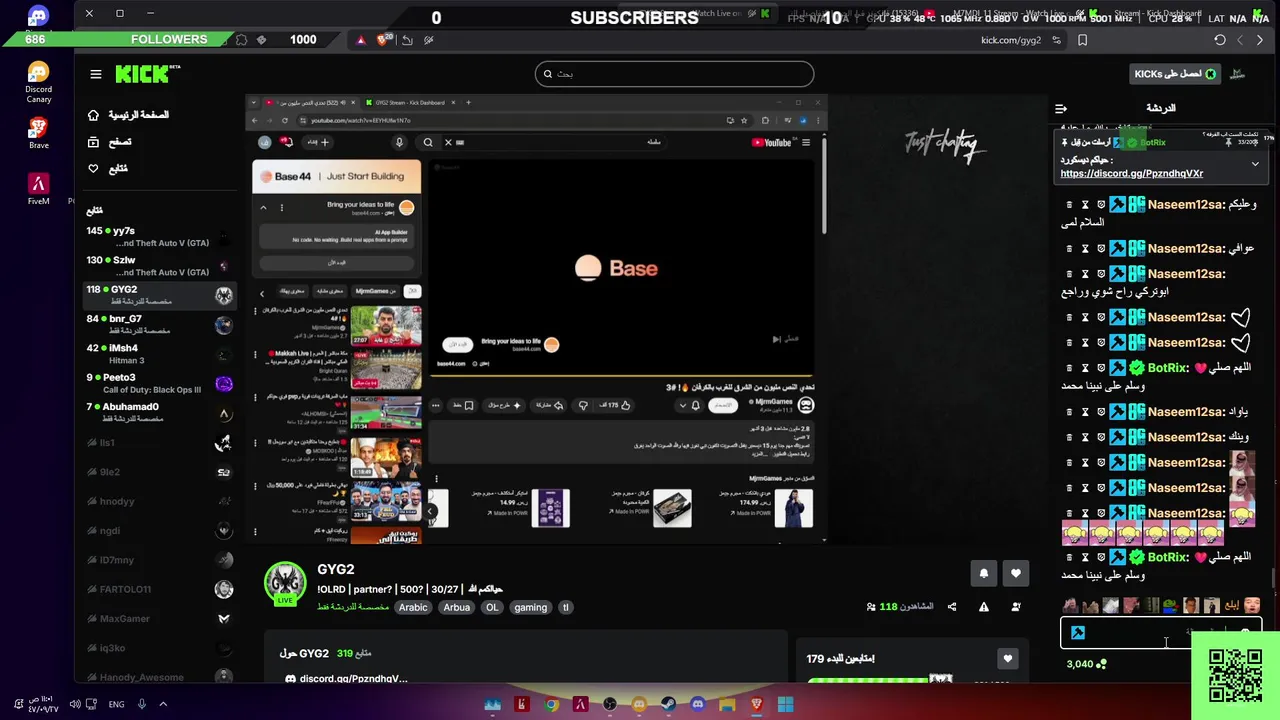Click the Get KICKs button
1280x720 pixels.
point(1175,74)
